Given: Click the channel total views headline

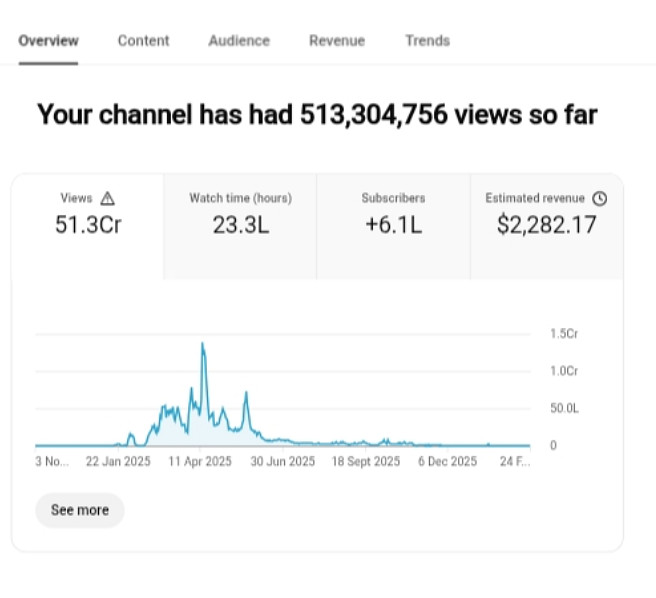Looking at the screenshot, I should click(317, 114).
